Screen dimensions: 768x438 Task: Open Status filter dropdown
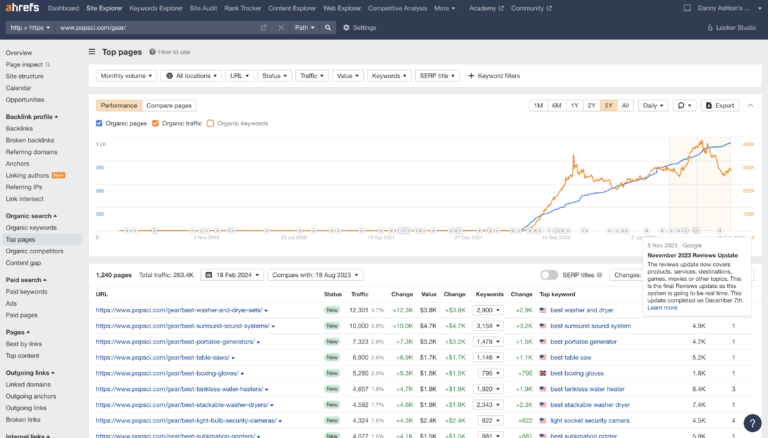click(x=274, y=76)
